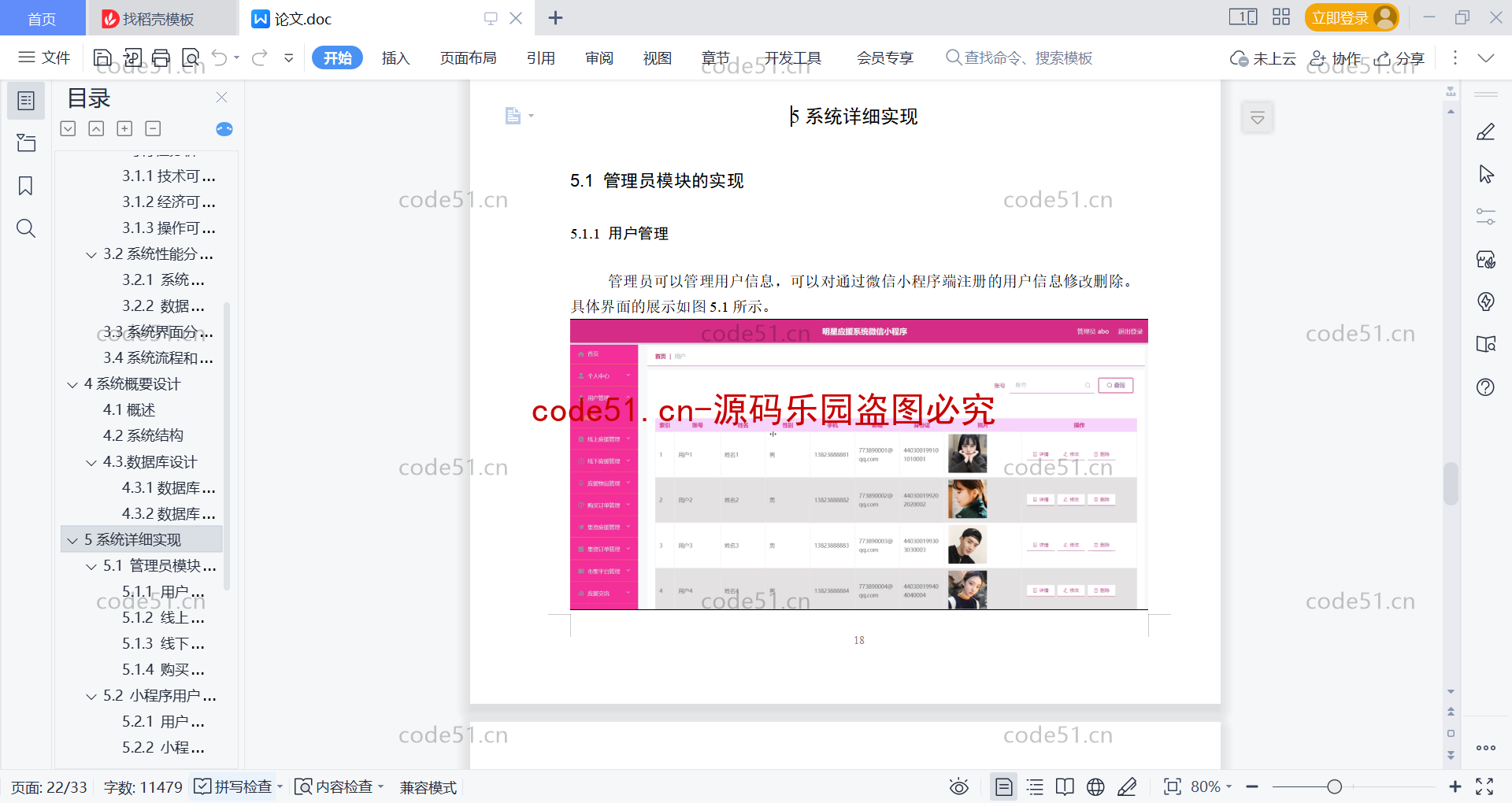Click the Print icon in the quick toolbar

161,57
